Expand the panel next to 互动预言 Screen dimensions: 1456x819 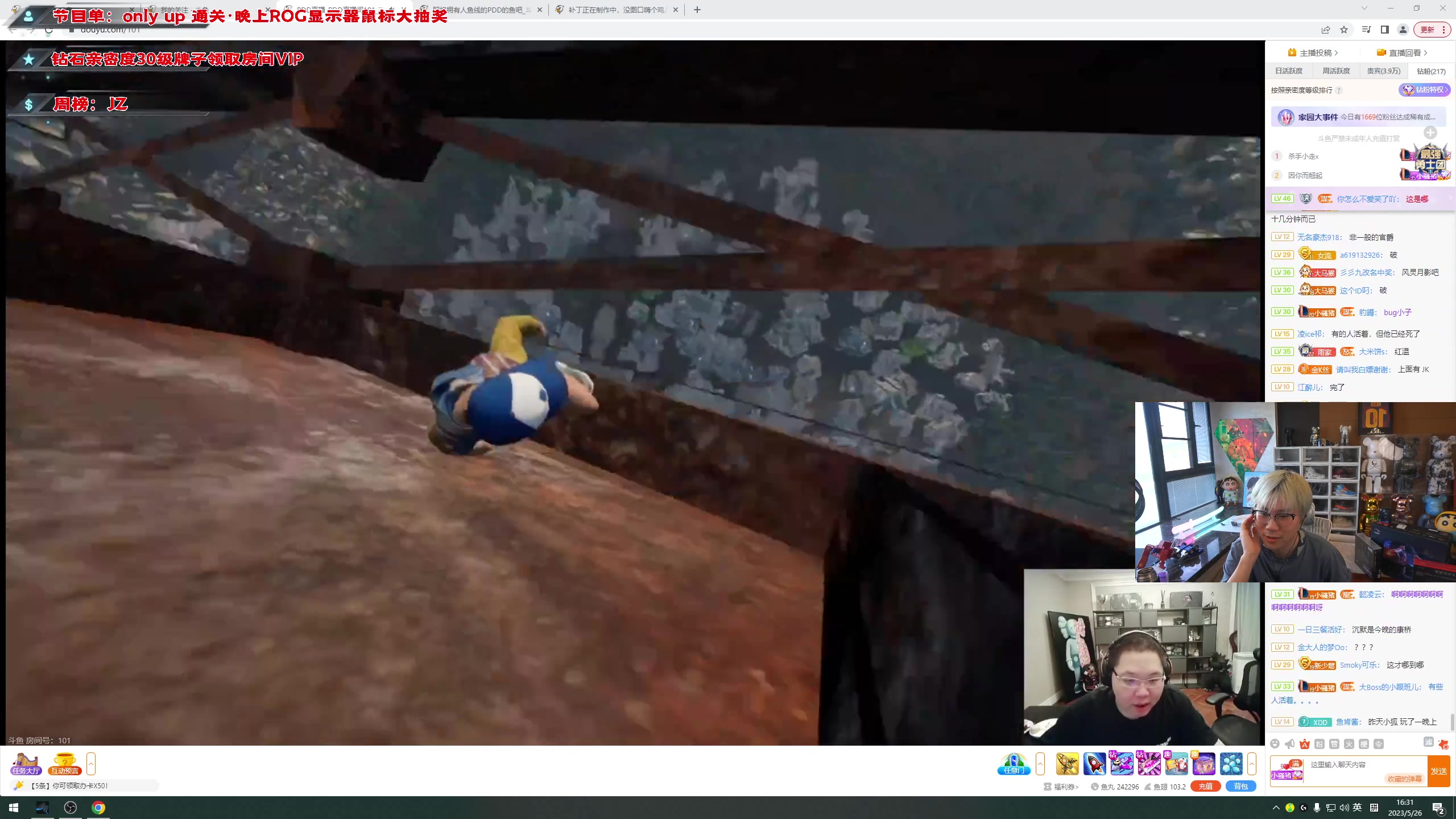pyautogui.click(x=91, y=763)
